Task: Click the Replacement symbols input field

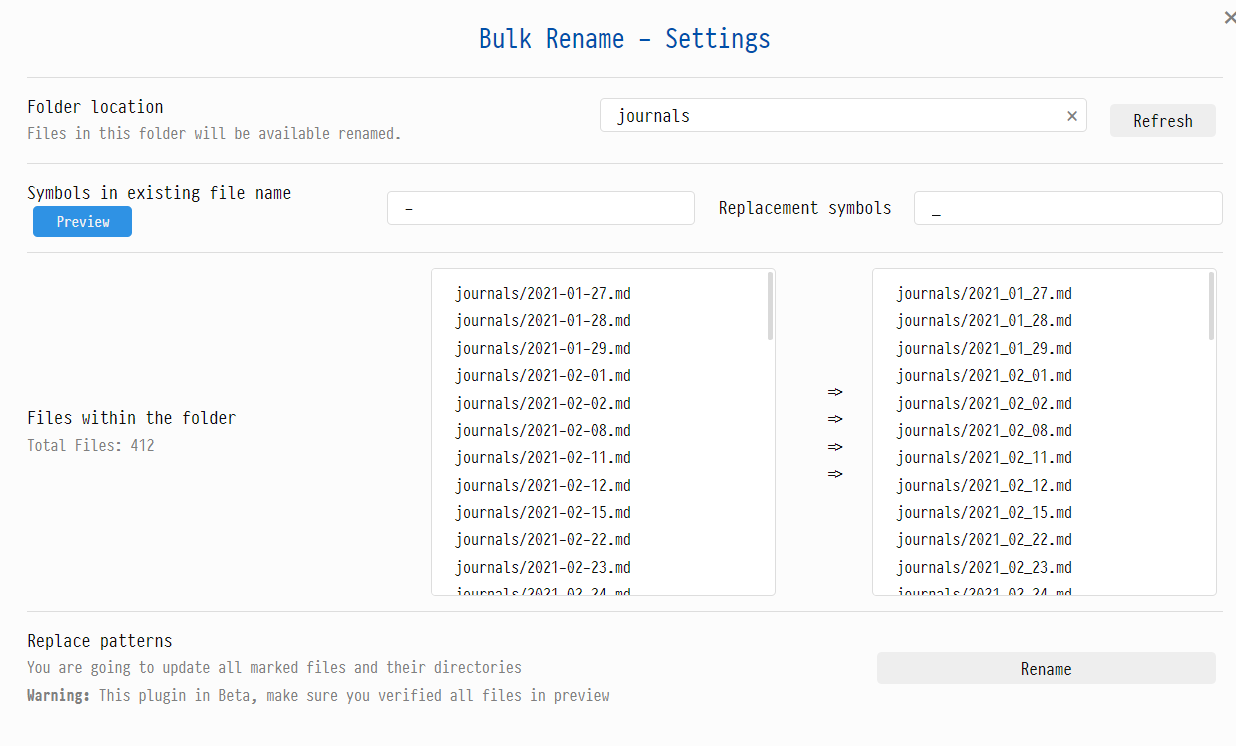Action: (1067, 209)
